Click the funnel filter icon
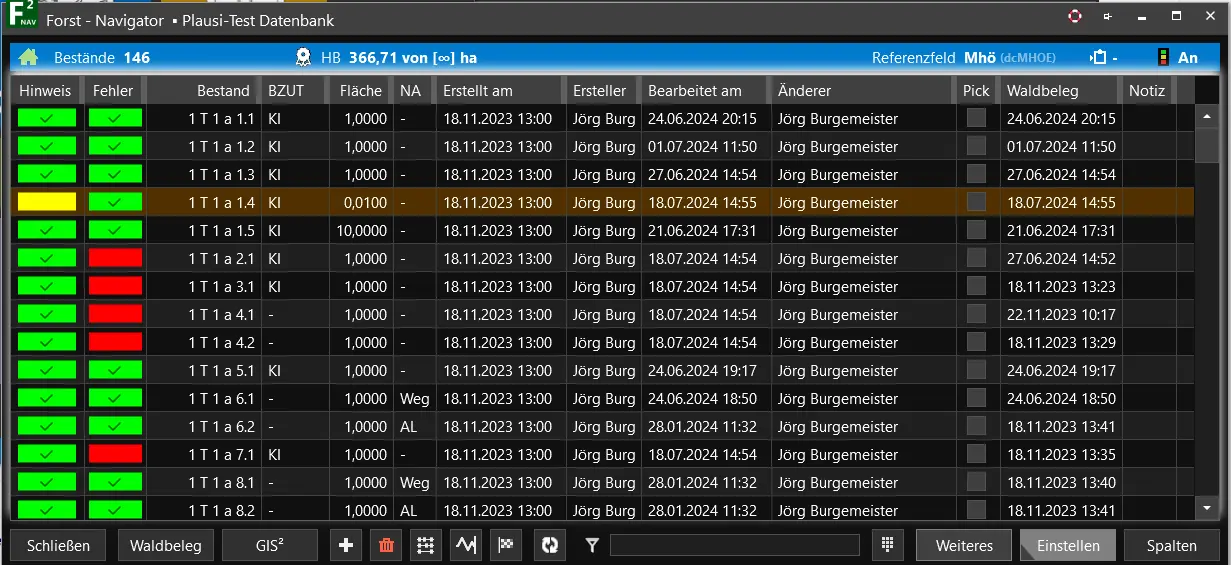1231x565 pixels. (592, 545)
